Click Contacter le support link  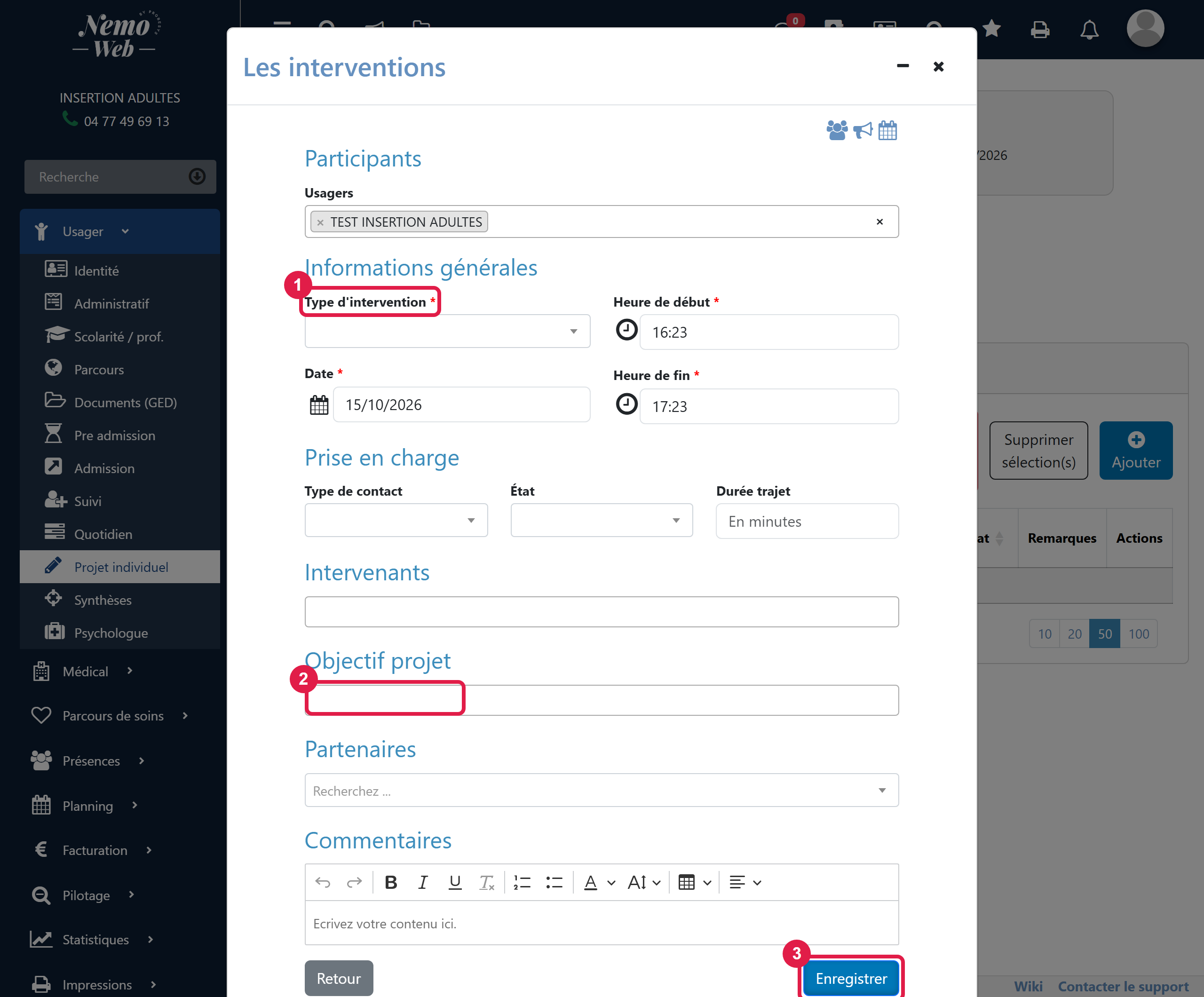click(1123, 986)
